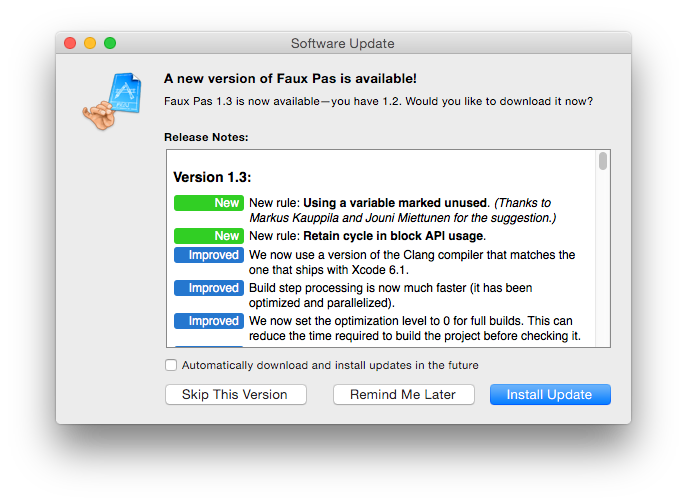Click text "one that ships with Xcode 6.1."

click(x=329, y=270)
